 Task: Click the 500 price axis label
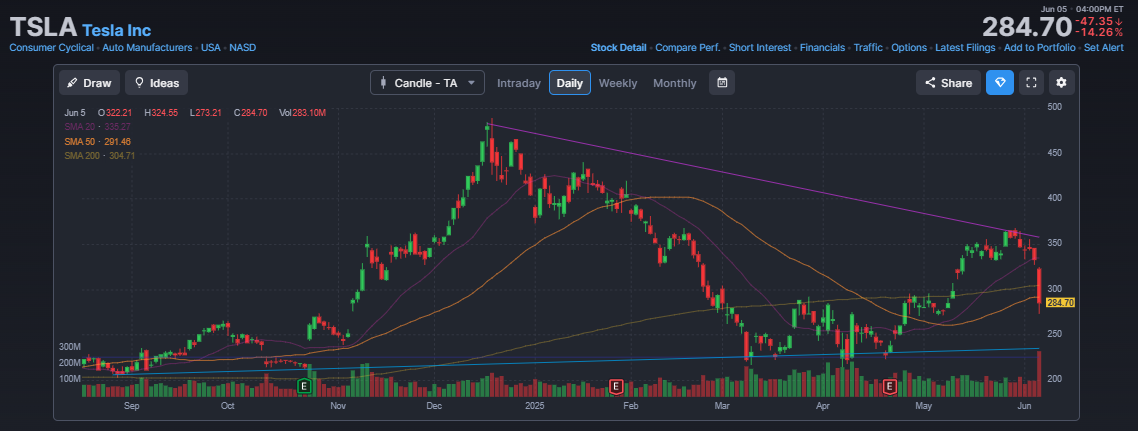click(1054, 107)
